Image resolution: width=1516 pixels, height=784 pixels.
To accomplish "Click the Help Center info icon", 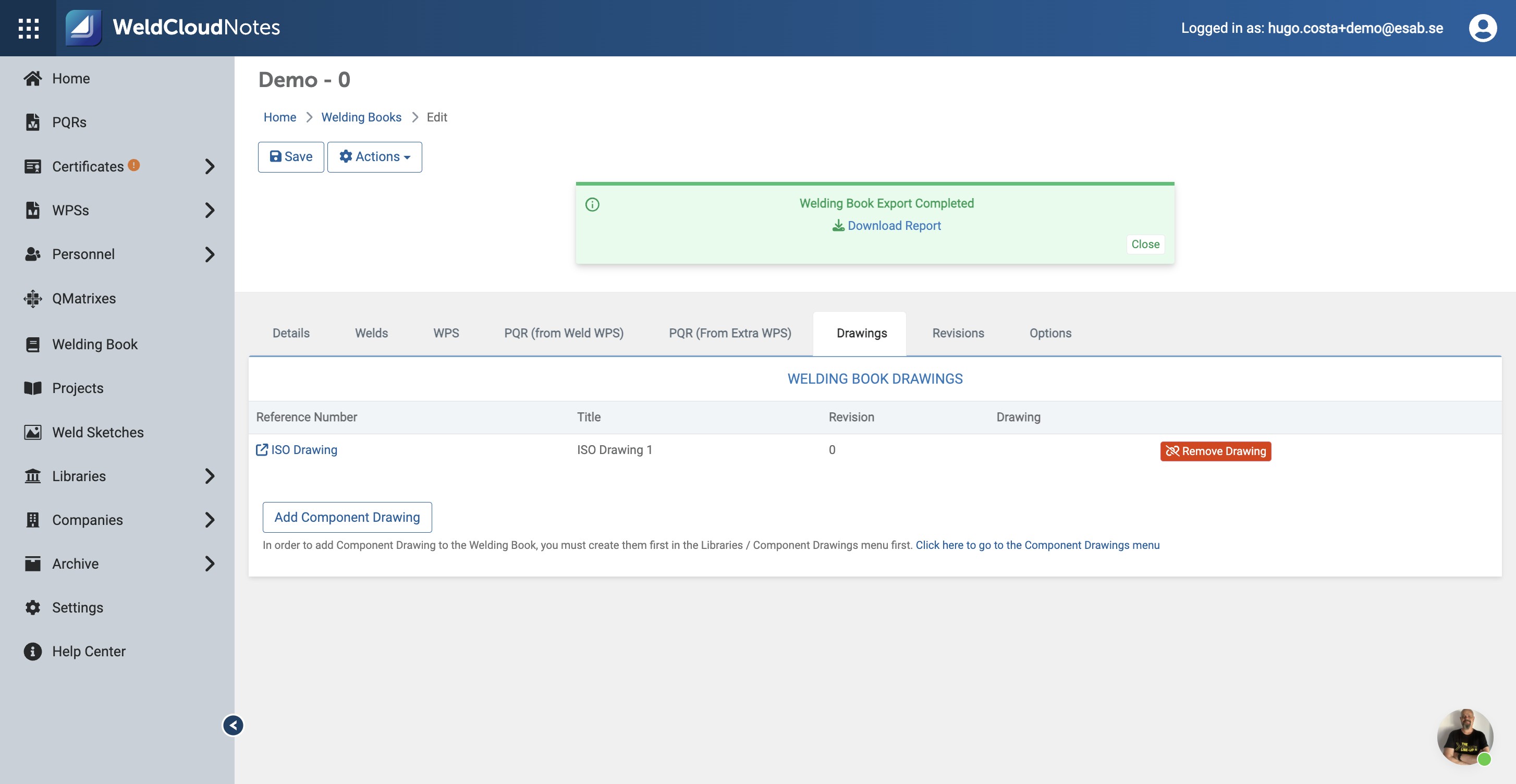I will point(32,651).
